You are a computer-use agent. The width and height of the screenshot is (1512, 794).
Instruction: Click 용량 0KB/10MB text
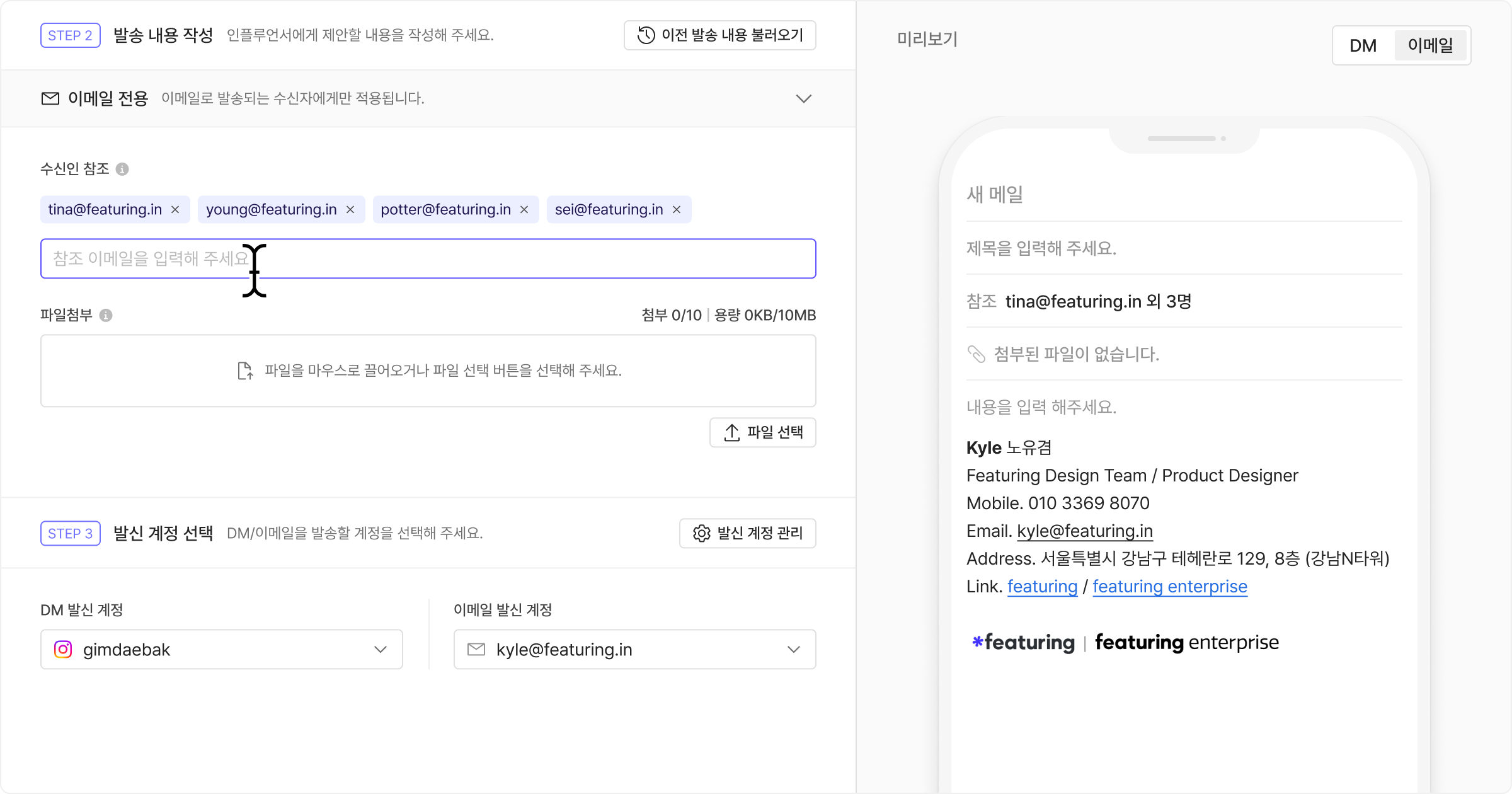click(765, 315)
